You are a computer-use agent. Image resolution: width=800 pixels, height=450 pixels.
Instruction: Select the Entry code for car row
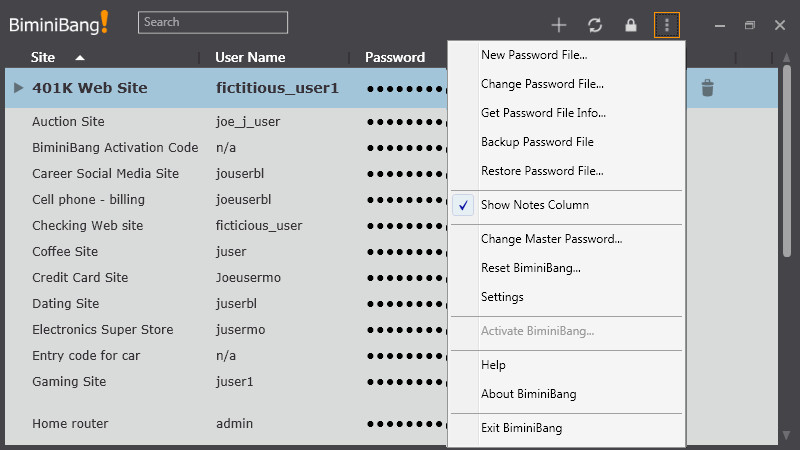click(x=86, y=356)
